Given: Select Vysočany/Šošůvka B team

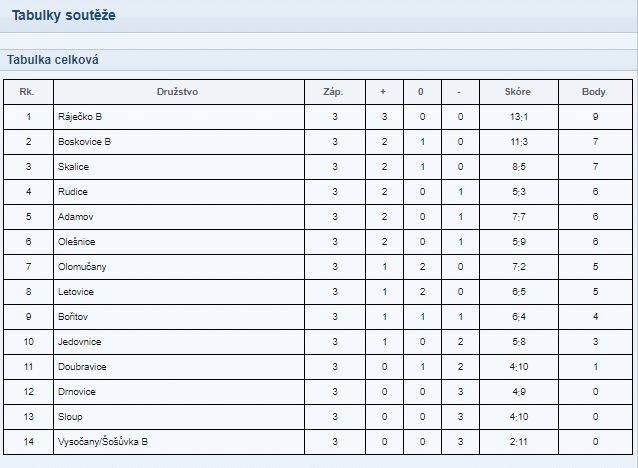Looking at the screenshot, I should click(103, 442).
